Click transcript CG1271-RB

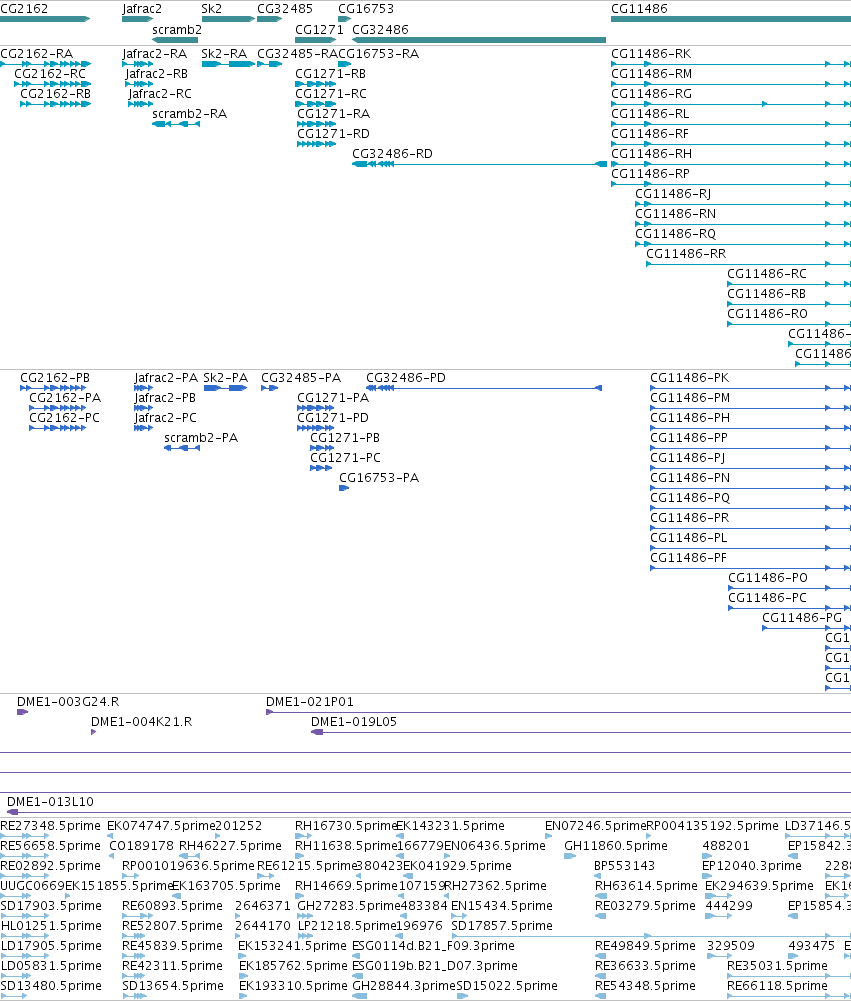(x=330, y=73)
